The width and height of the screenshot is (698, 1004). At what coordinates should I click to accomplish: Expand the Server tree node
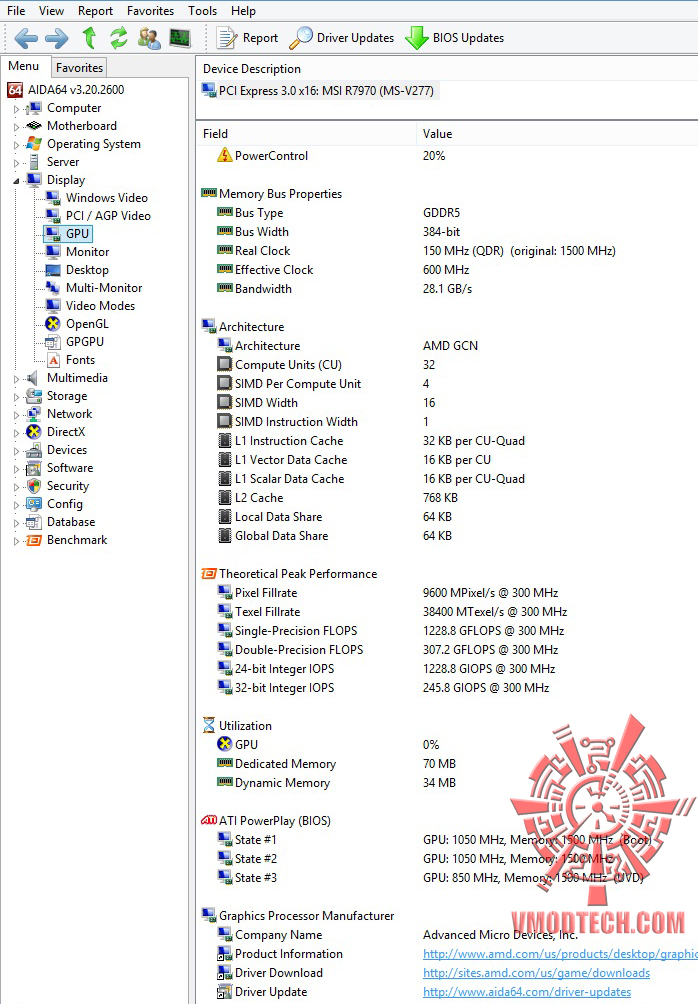tap(17, 163)
